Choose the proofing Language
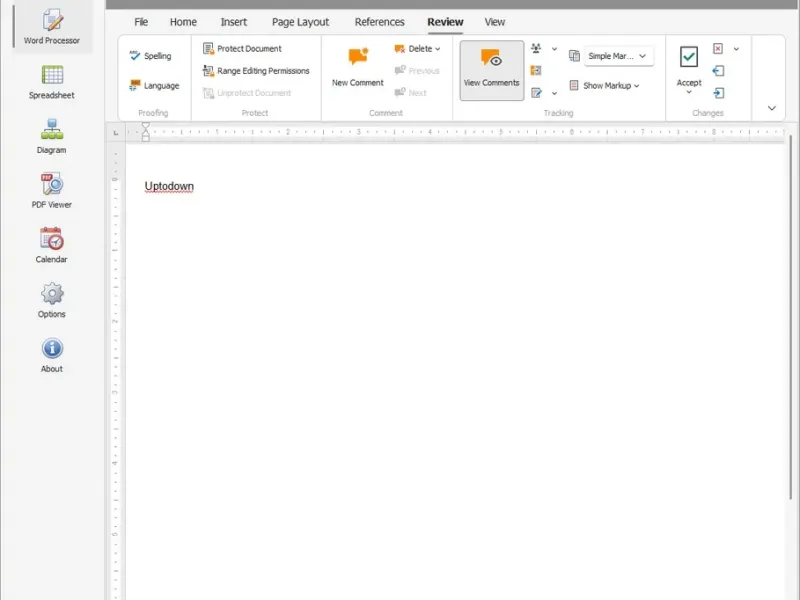The height and width of the screenshot is (600, 800). (x=155, y=85)
